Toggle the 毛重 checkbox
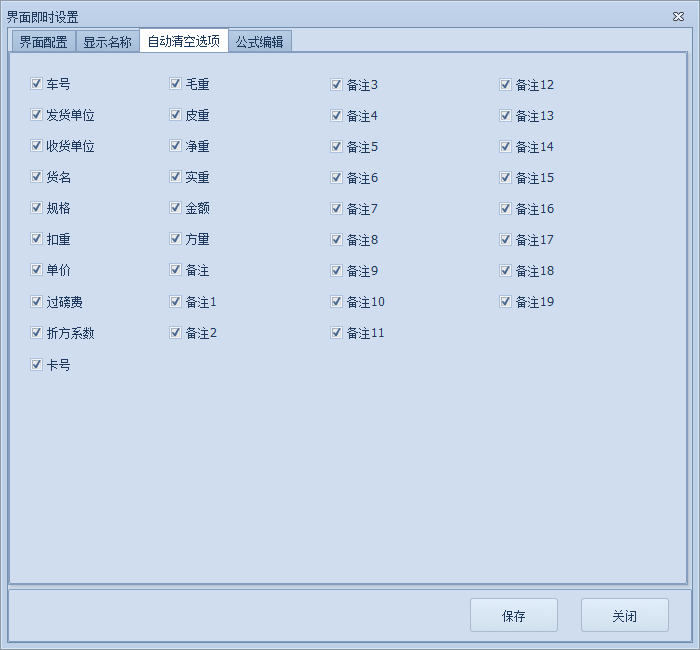The height and width of the screenshot is (650, 700). coord(175,83)
